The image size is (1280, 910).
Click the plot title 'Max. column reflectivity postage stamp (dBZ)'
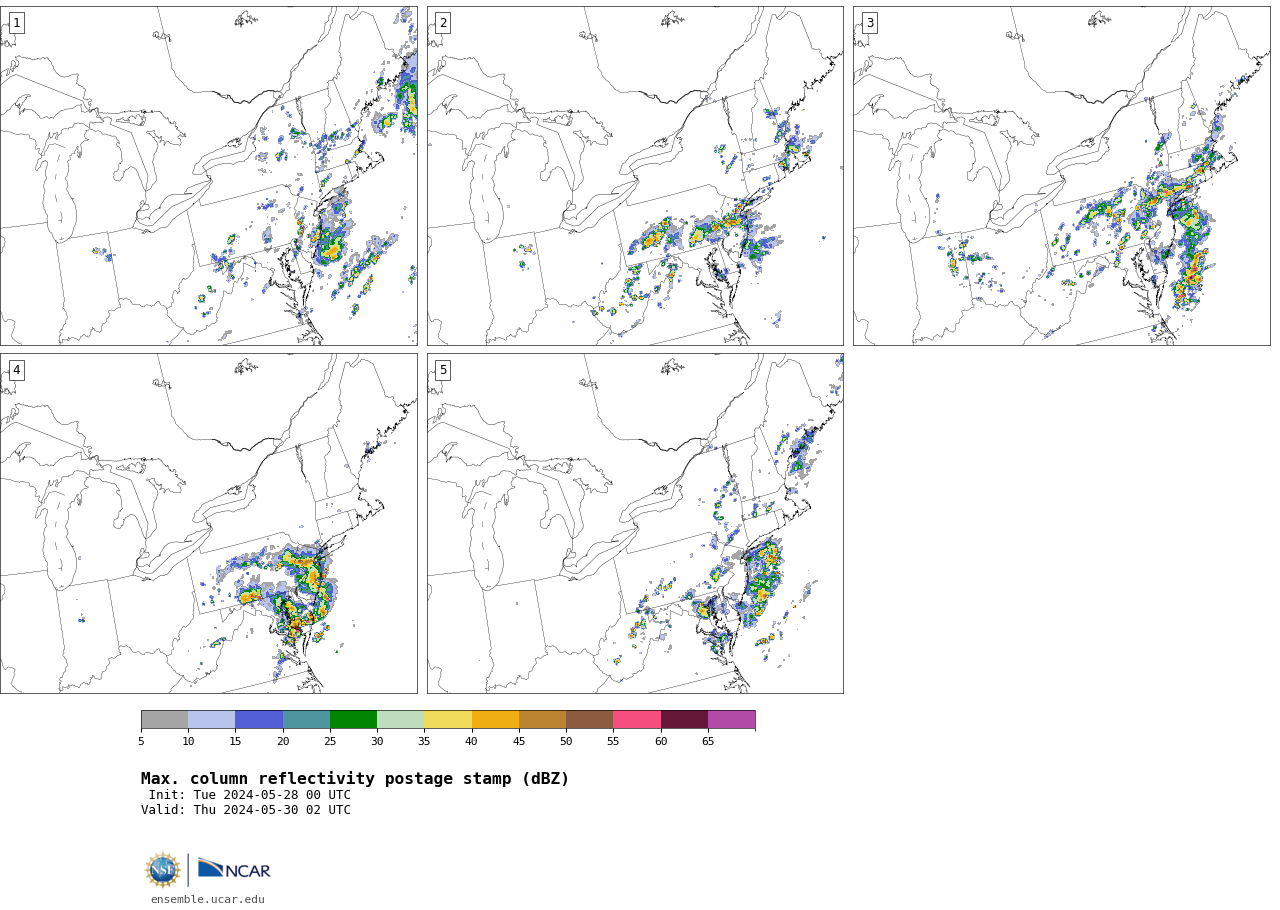click(x=355, y=779)
